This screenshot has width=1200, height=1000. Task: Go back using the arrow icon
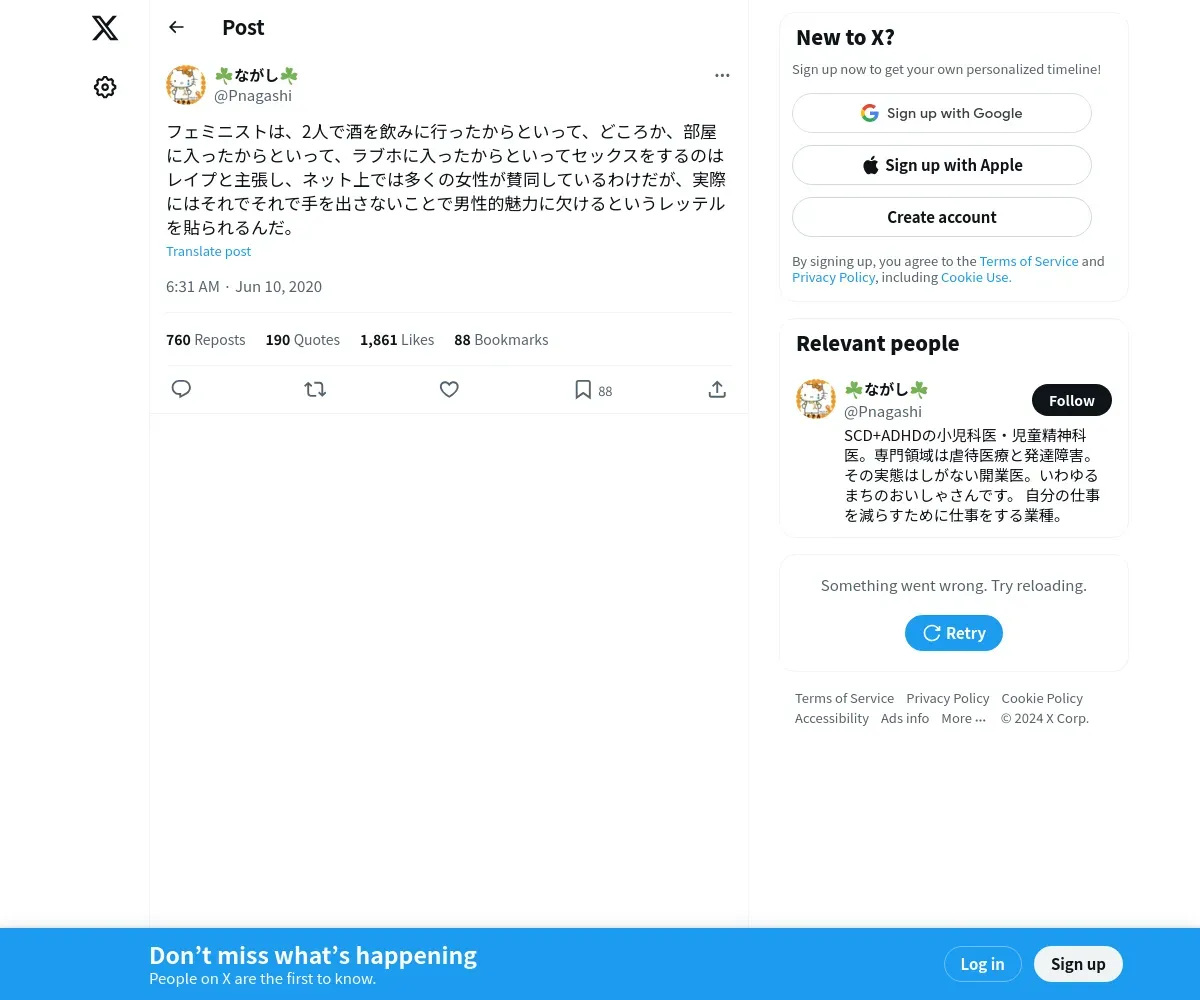(176, 27)
